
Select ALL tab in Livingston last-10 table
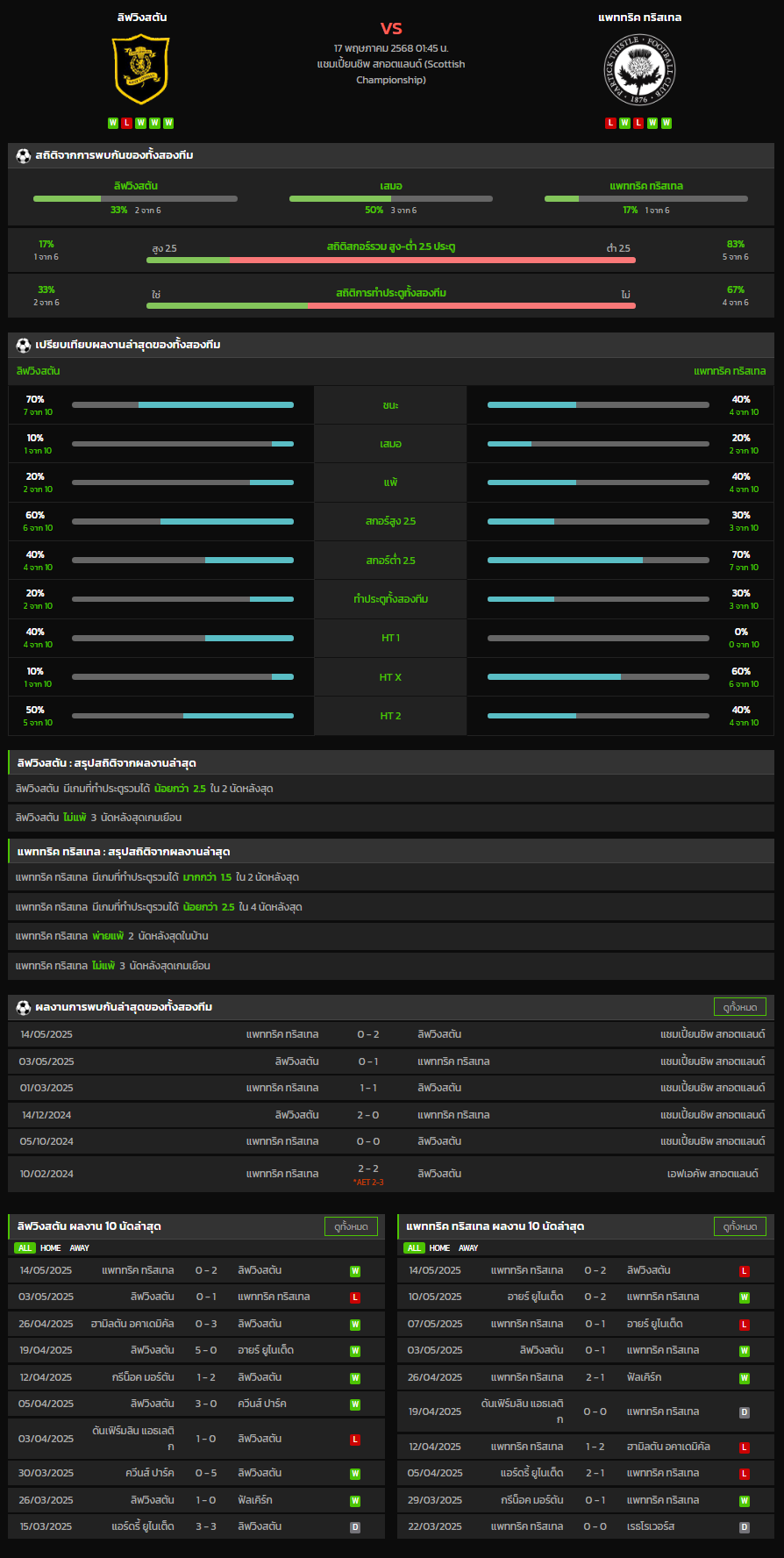pos(25,1248)
